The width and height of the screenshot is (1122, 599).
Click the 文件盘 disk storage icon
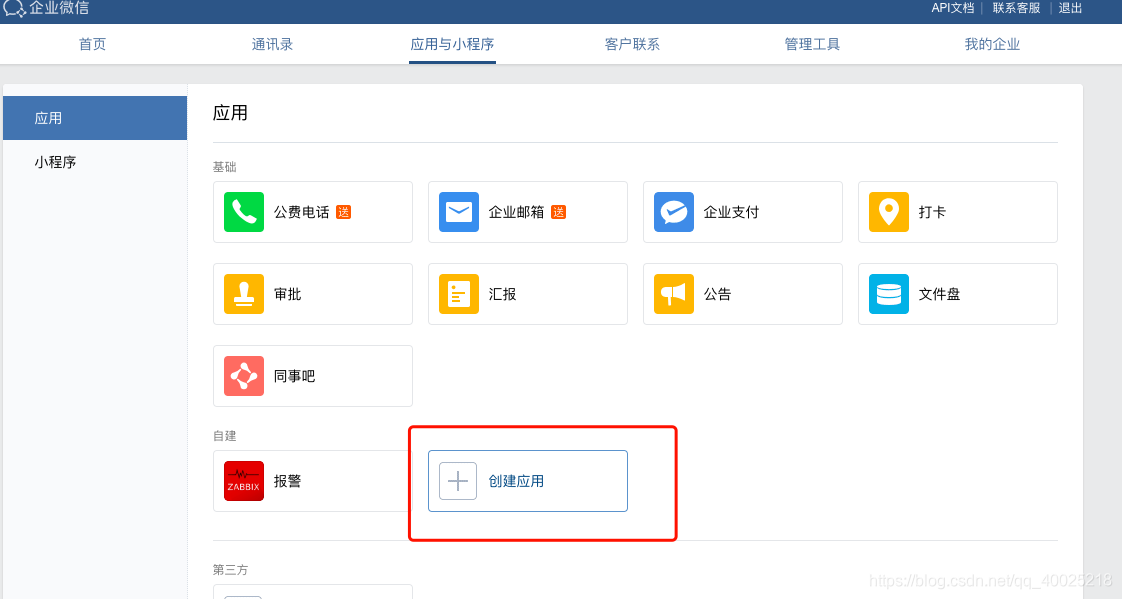click(889, 294)
